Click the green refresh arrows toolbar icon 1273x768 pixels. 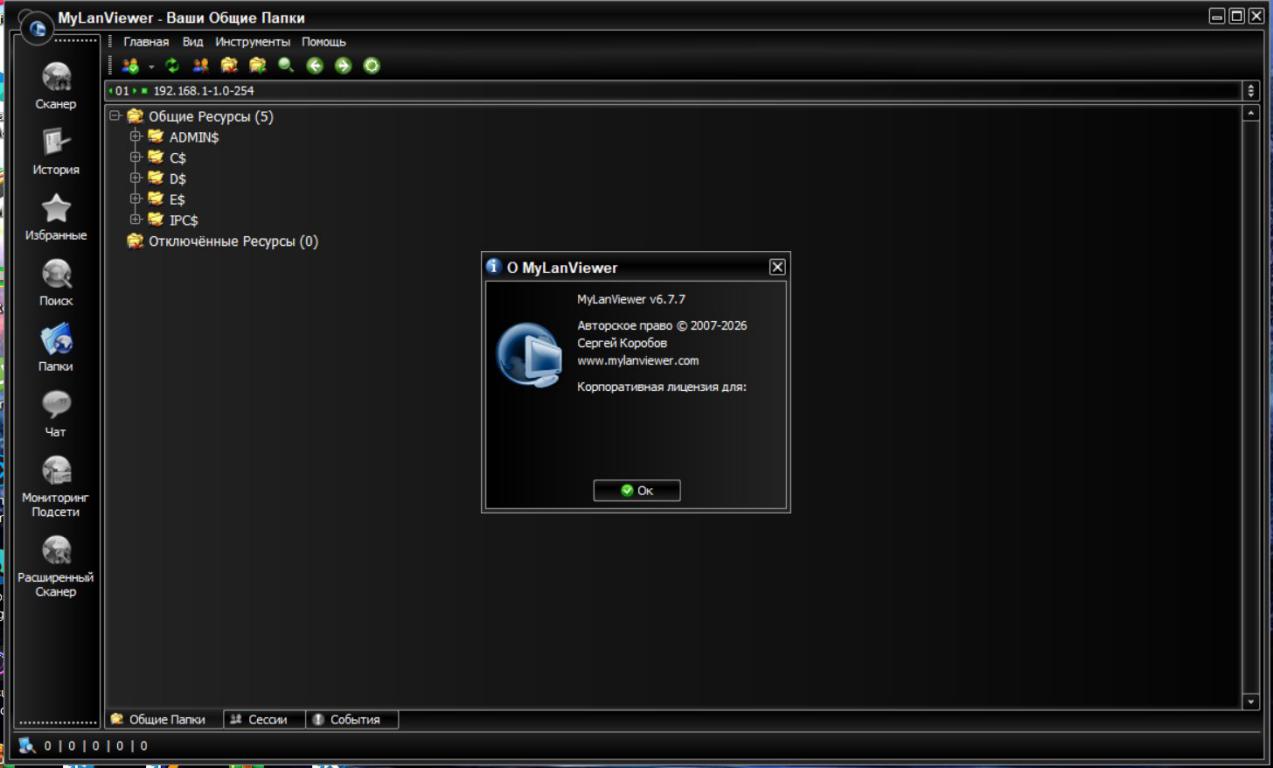coord(172,66)
